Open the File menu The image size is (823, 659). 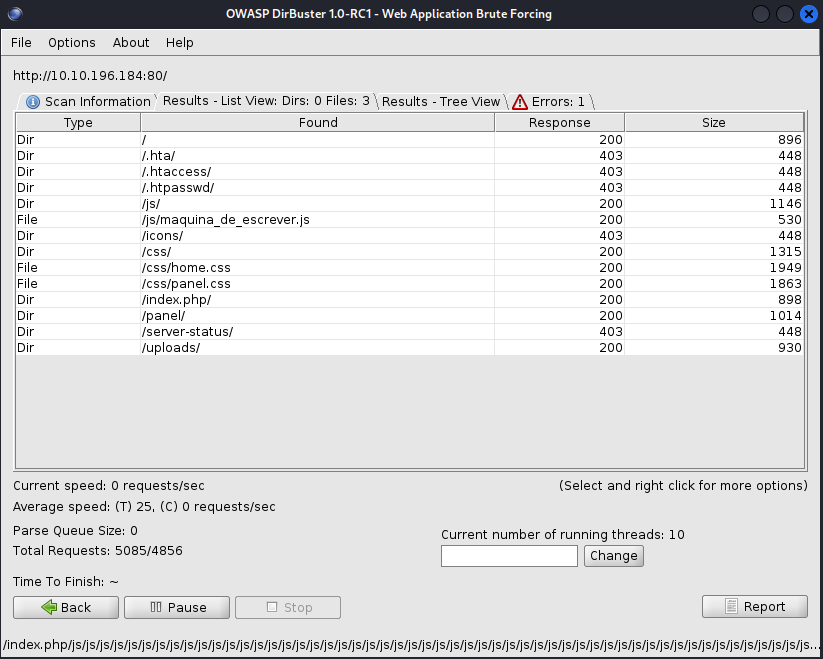point(21,43)
